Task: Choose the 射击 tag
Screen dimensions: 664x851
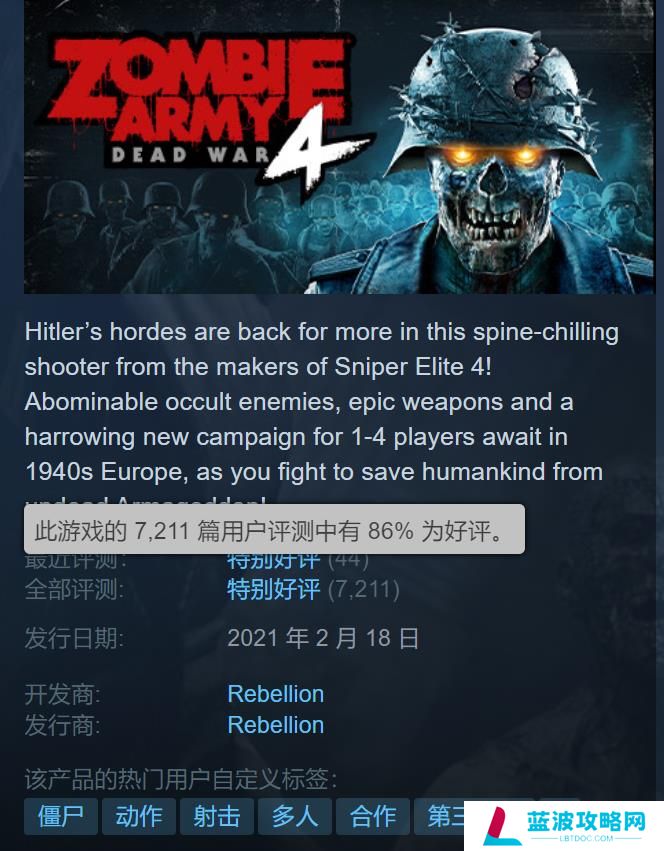Action: (x=217, y=816)
